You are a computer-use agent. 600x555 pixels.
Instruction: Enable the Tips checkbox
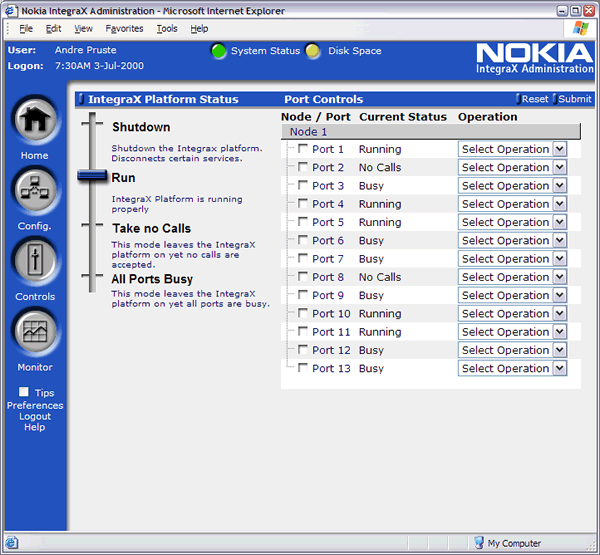click(24, 392)
